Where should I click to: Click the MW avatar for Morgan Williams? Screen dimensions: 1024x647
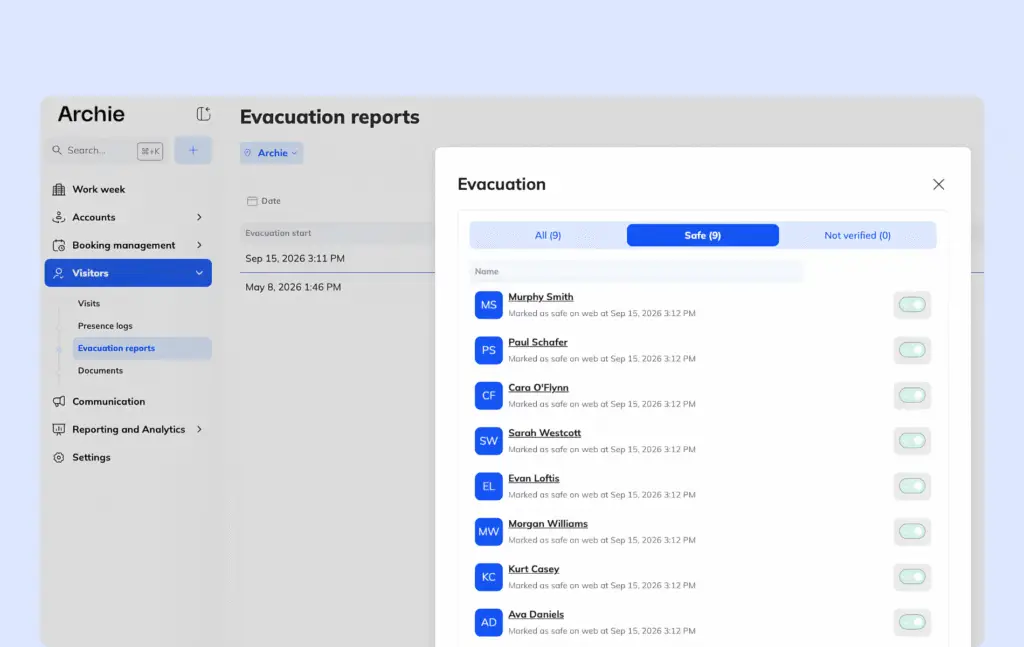pyautogui.click(x=488, y=531)
